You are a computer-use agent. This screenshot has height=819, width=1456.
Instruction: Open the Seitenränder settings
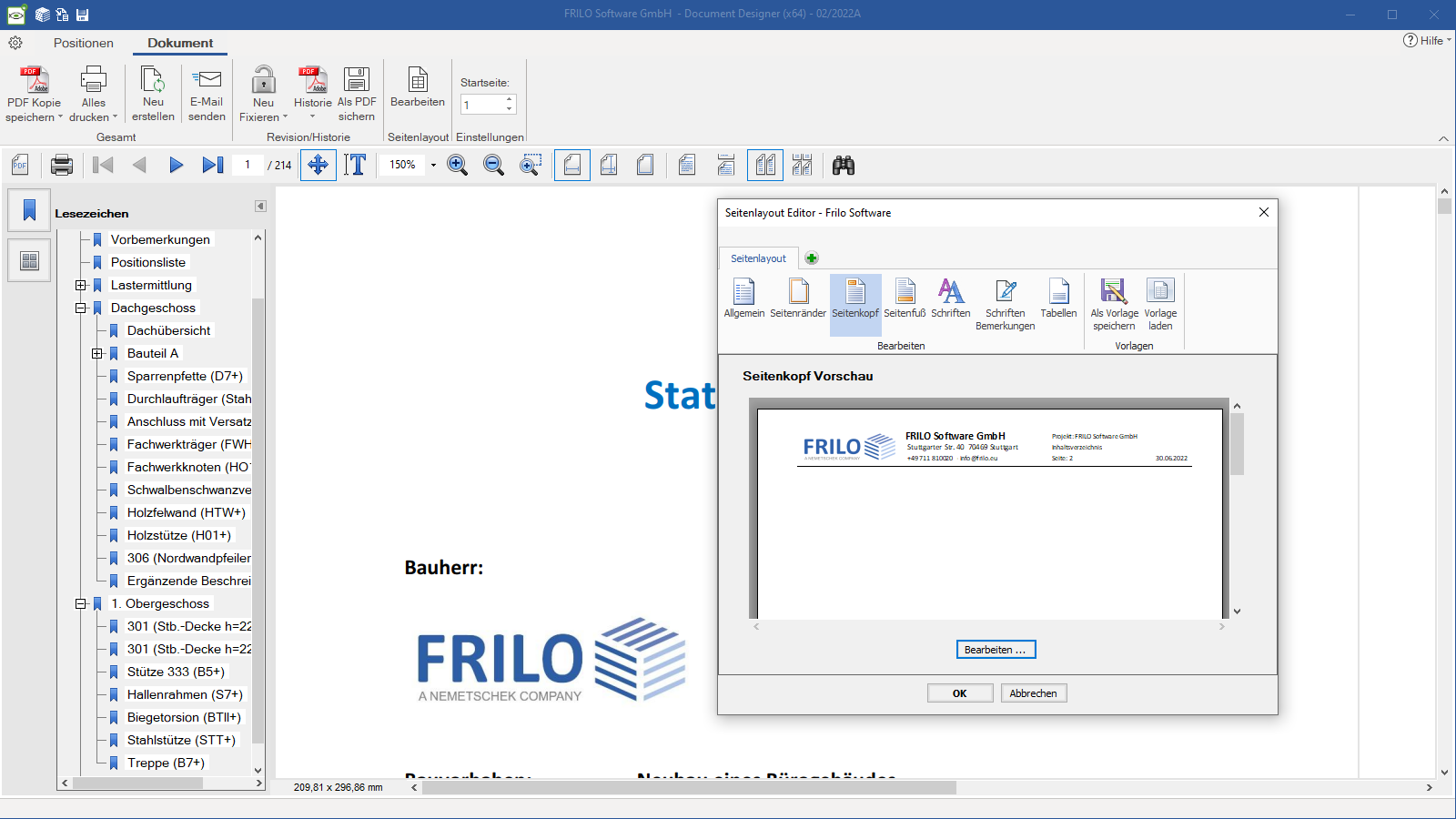click(x=798, y=298)
